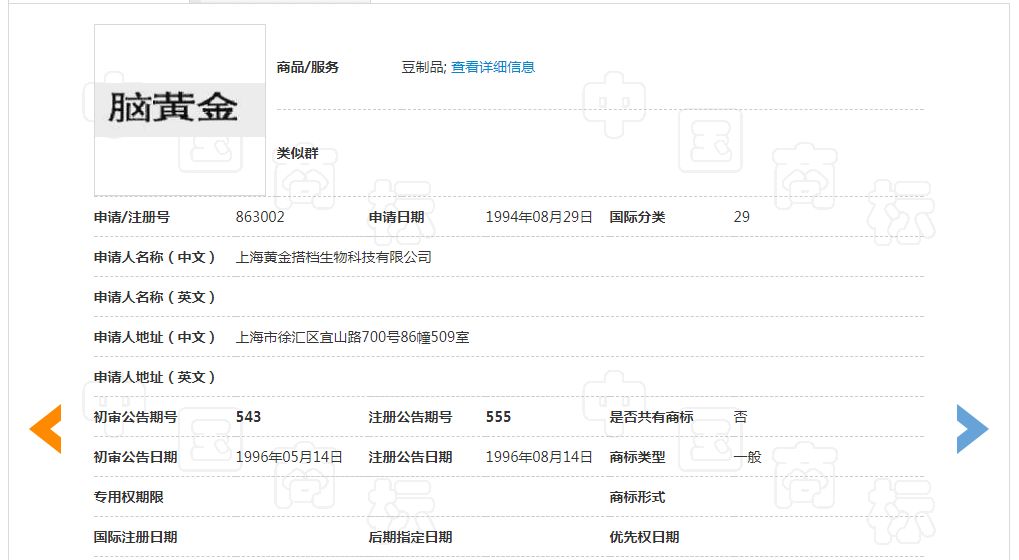
Task: Click the 注册公告期号 label
Action: pos(411,417)
